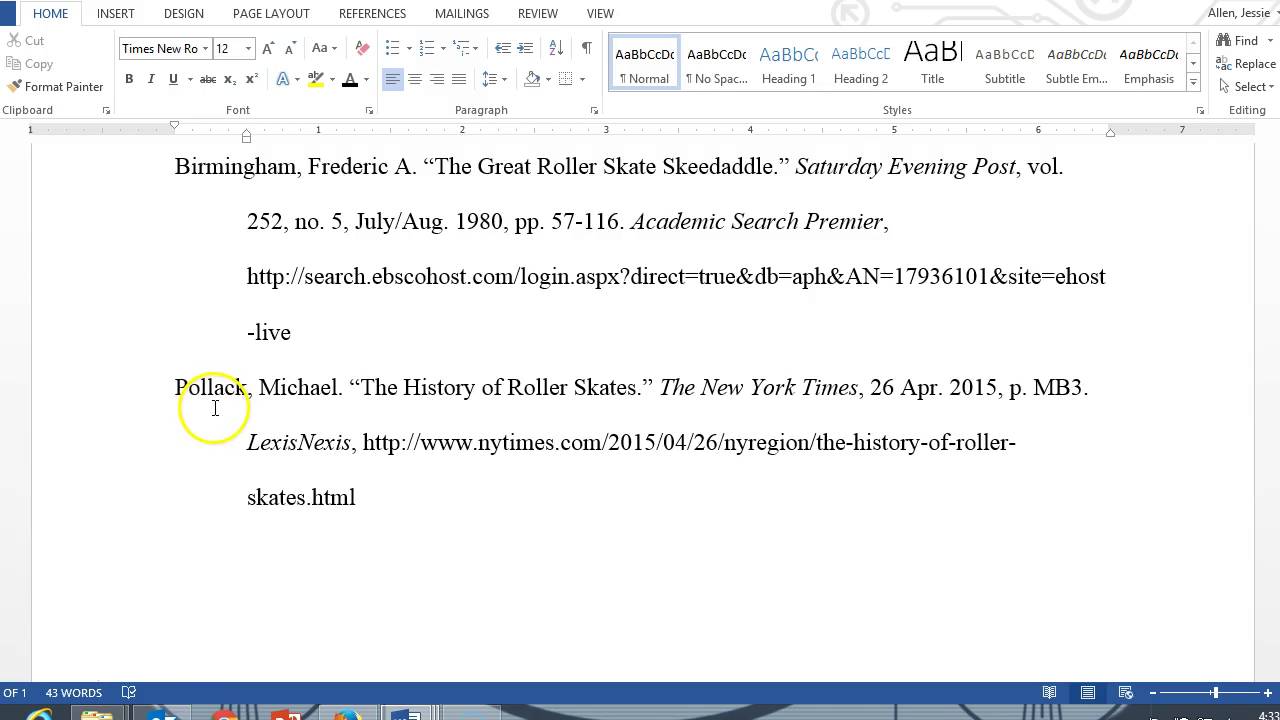Toggle italic formatting
1280x720 pixels.
point(151,79)
